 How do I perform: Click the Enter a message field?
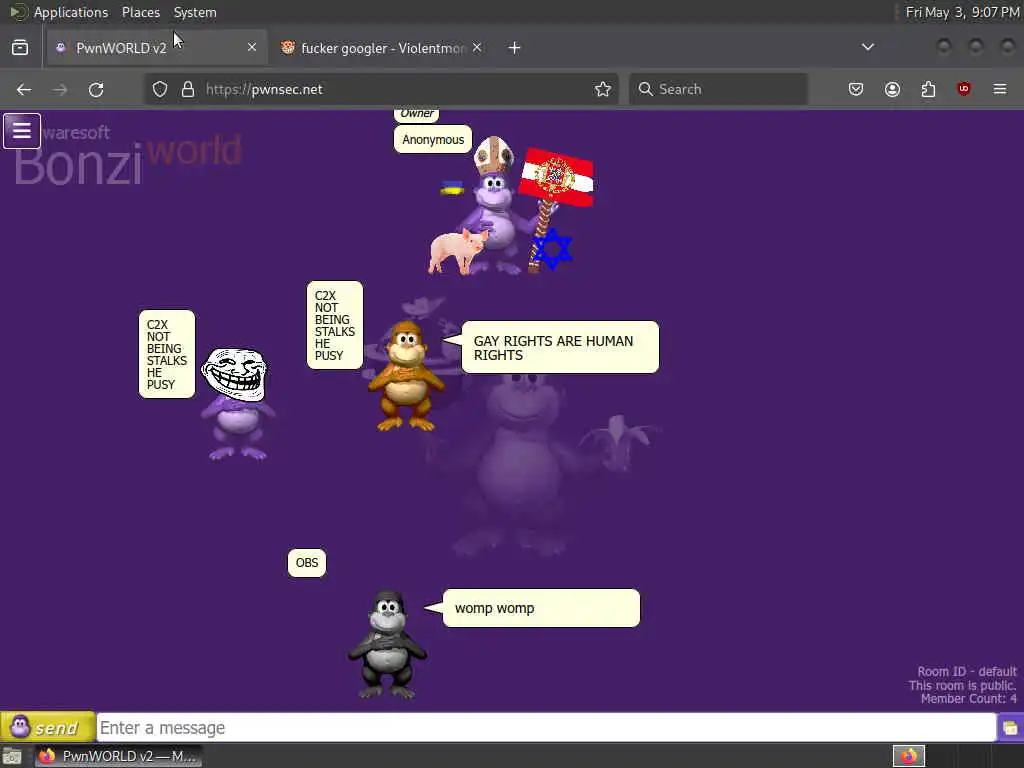coord(546,728)
